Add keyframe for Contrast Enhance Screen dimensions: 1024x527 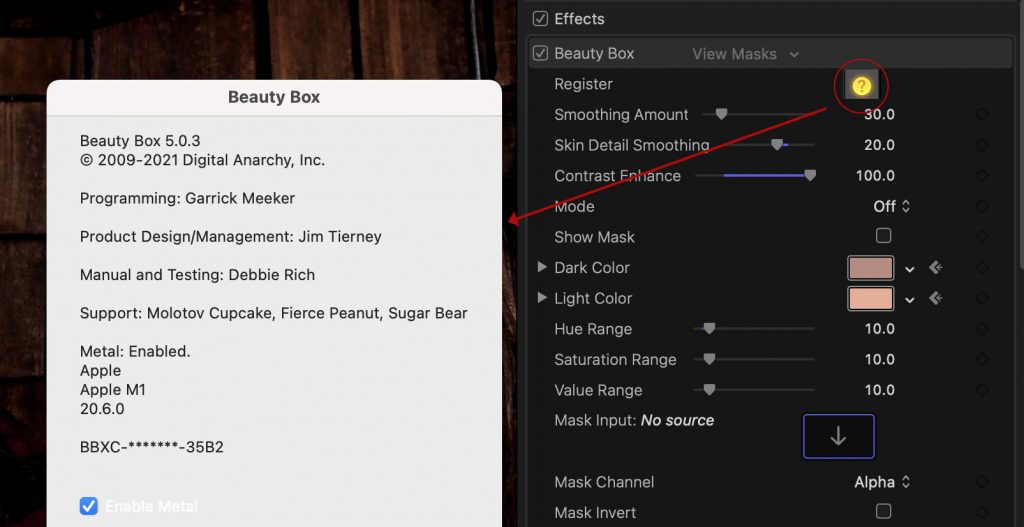coord(982,176)
